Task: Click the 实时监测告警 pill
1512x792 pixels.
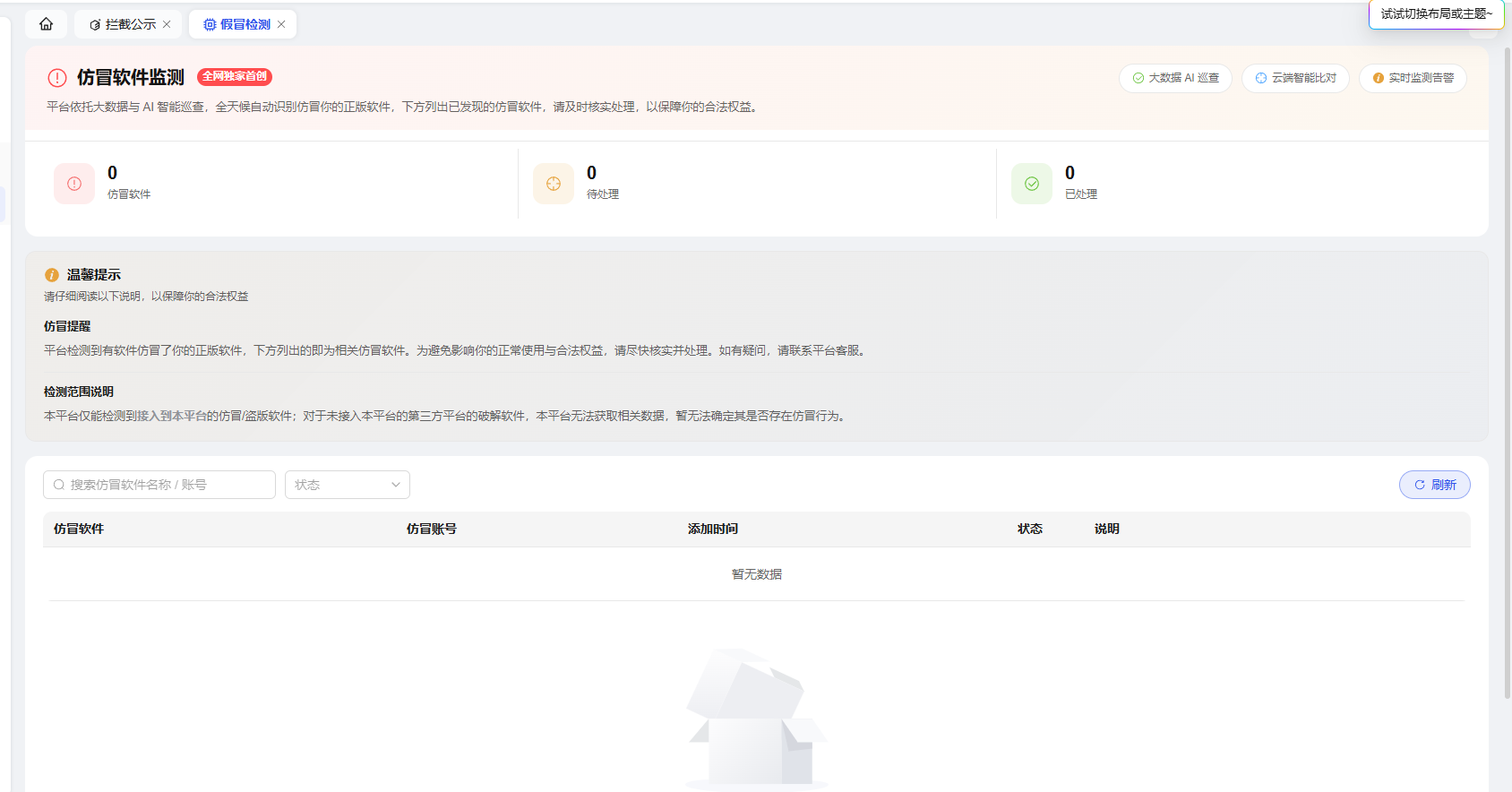Action: (x=1413, y=78)
